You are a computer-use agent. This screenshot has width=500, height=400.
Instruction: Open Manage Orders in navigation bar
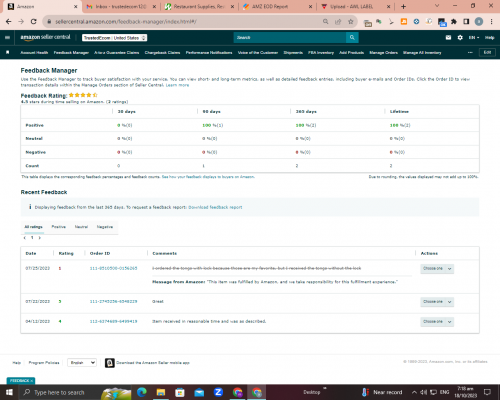point(384,53)
